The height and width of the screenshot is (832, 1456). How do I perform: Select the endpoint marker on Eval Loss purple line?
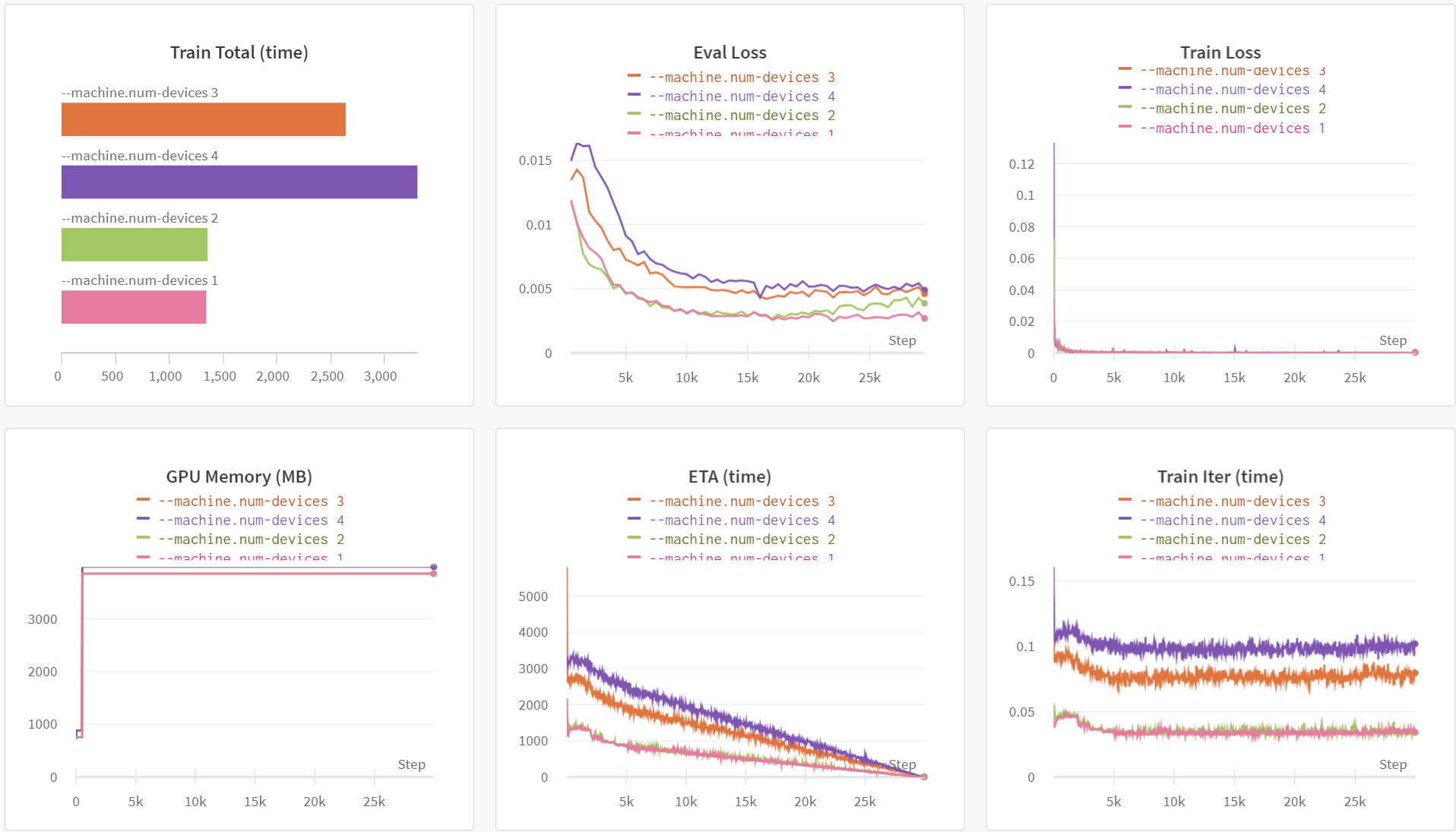click(923, 289)
